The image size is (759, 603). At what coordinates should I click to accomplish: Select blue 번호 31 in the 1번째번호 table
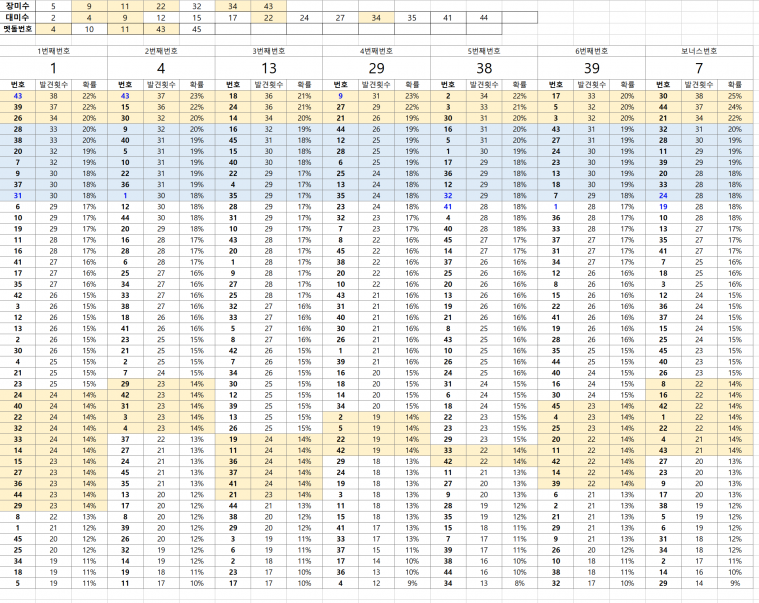click(x=17, y=196)
